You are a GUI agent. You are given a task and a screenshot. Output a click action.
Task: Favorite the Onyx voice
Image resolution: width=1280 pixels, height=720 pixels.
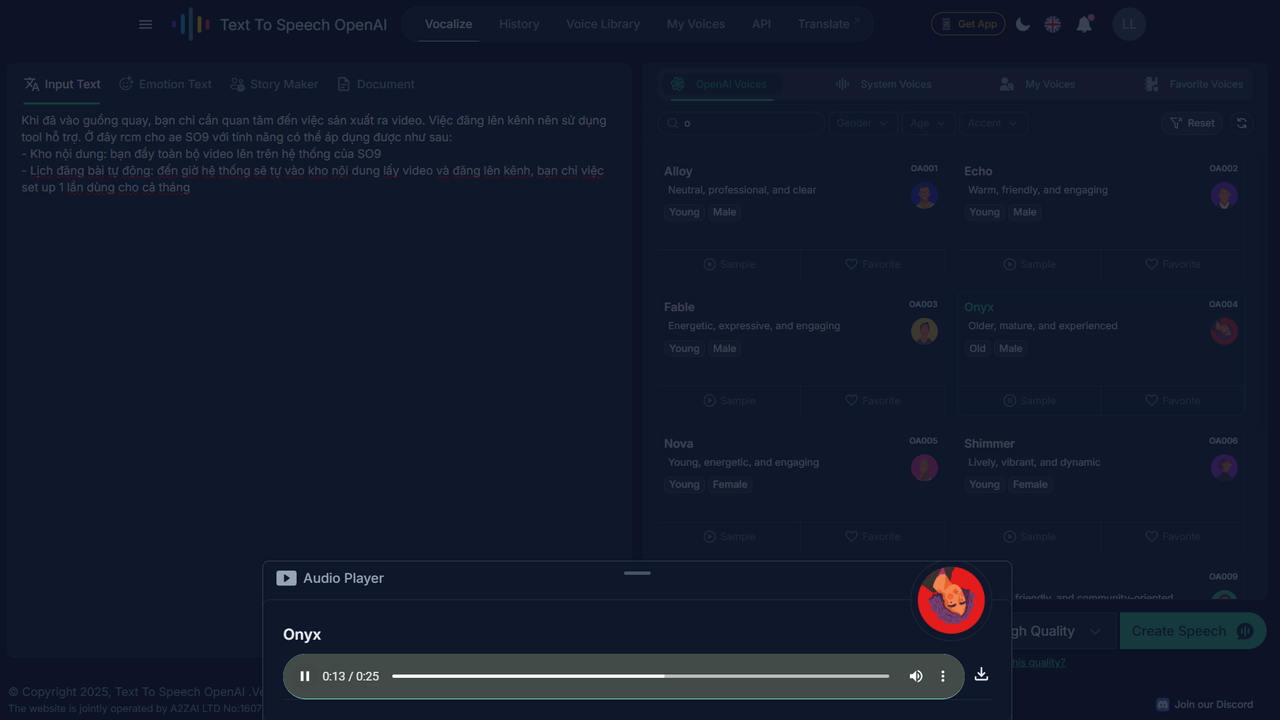1173,400
